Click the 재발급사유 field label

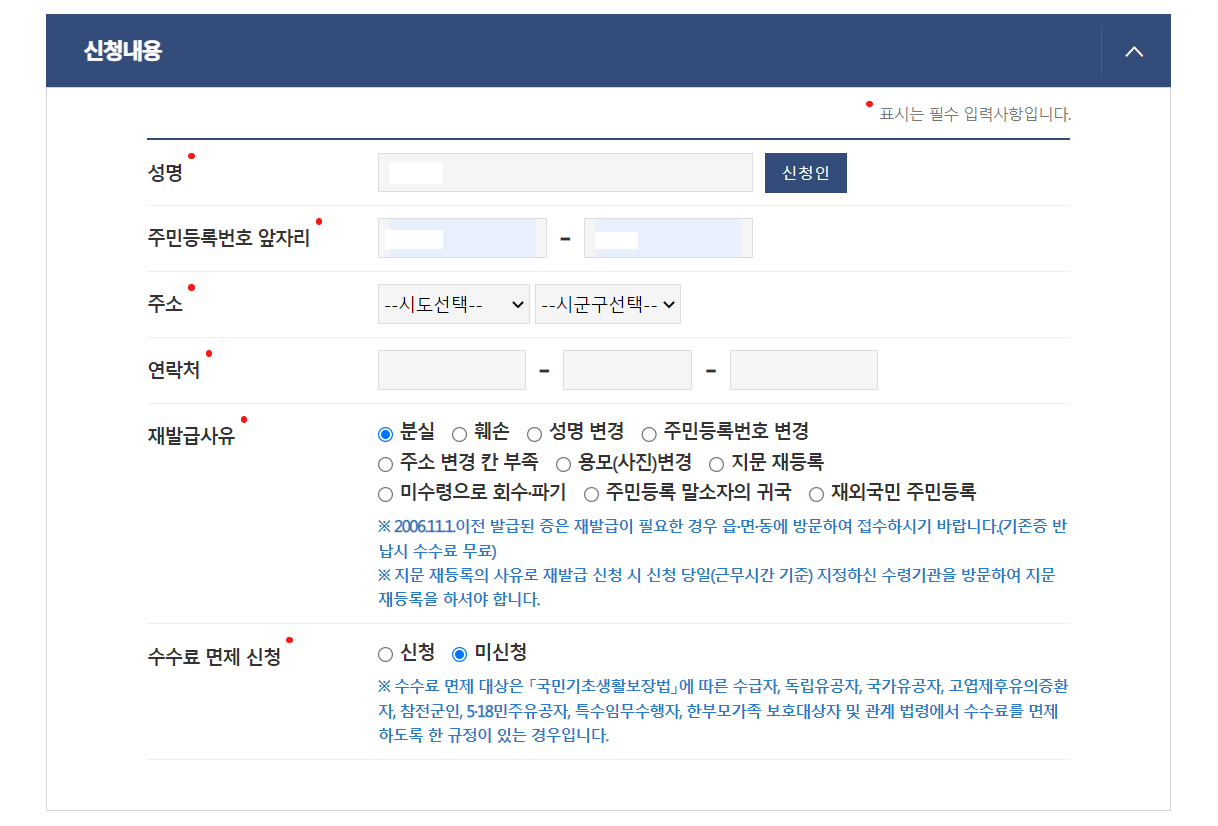pyautogui.click(x=191, y=436)
